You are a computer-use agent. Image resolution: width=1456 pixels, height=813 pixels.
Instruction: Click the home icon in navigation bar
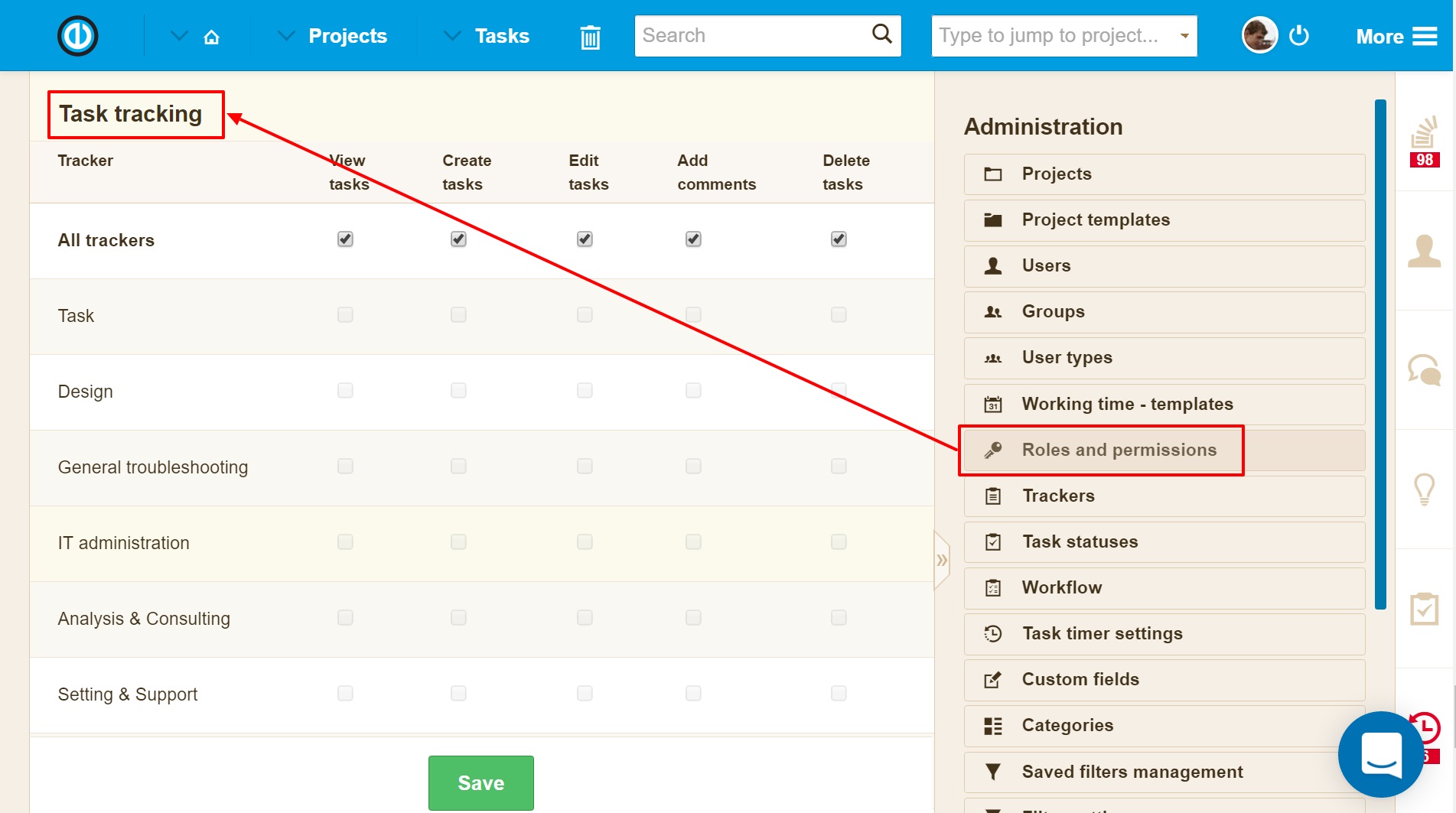point(212,37)
